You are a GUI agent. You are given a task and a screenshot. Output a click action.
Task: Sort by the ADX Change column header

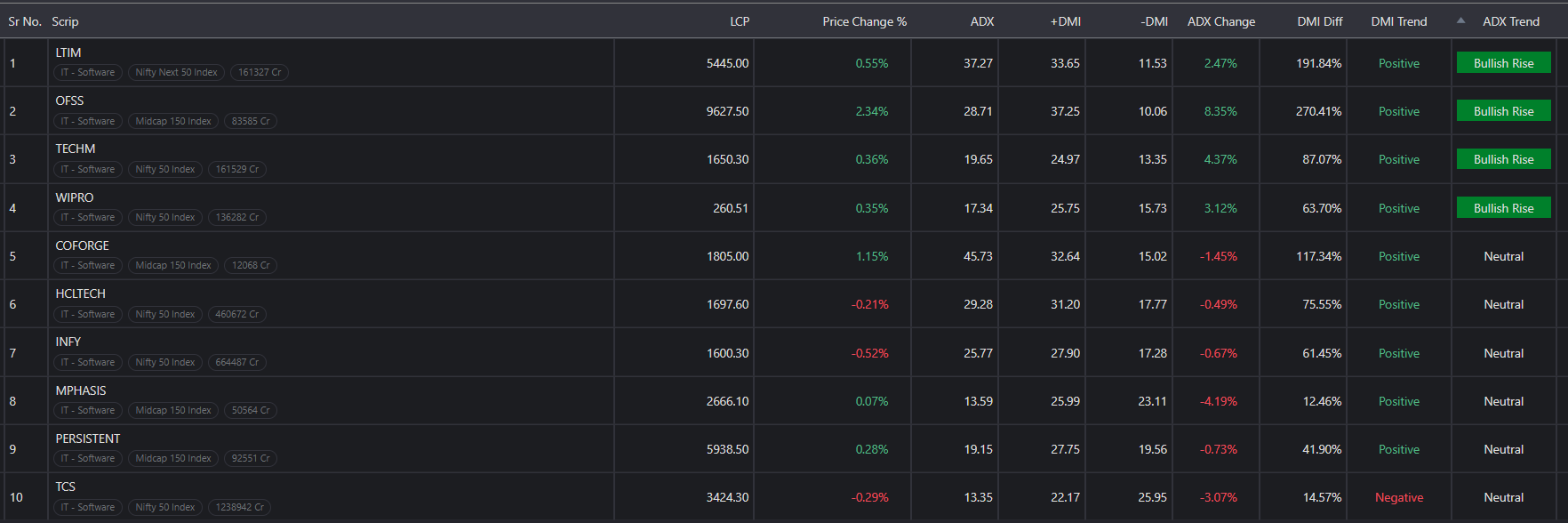1221,21
